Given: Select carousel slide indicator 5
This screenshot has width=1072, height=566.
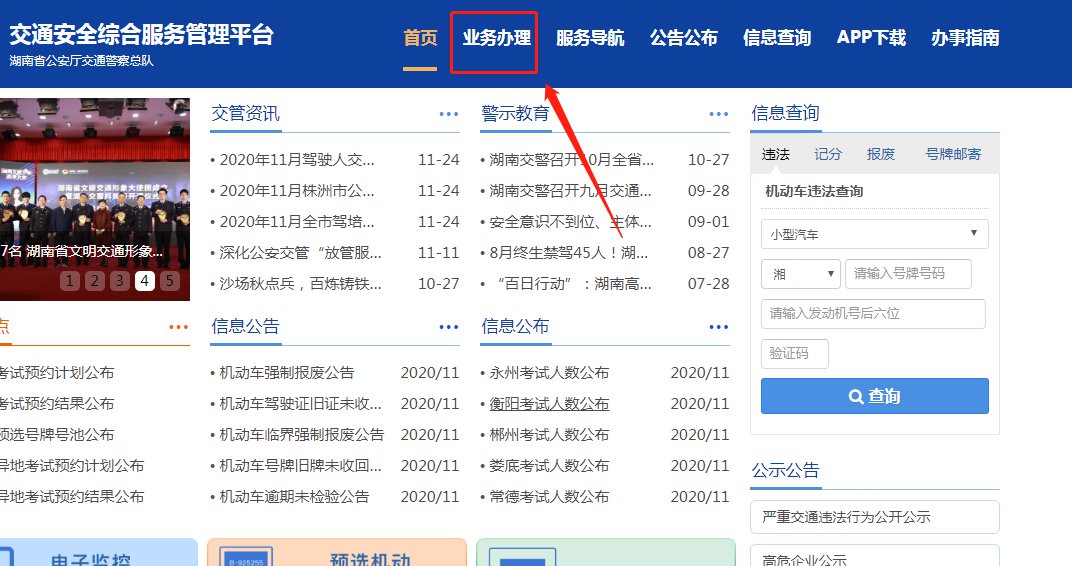Looking at the screenshot, I should click(x=170, y=281).
